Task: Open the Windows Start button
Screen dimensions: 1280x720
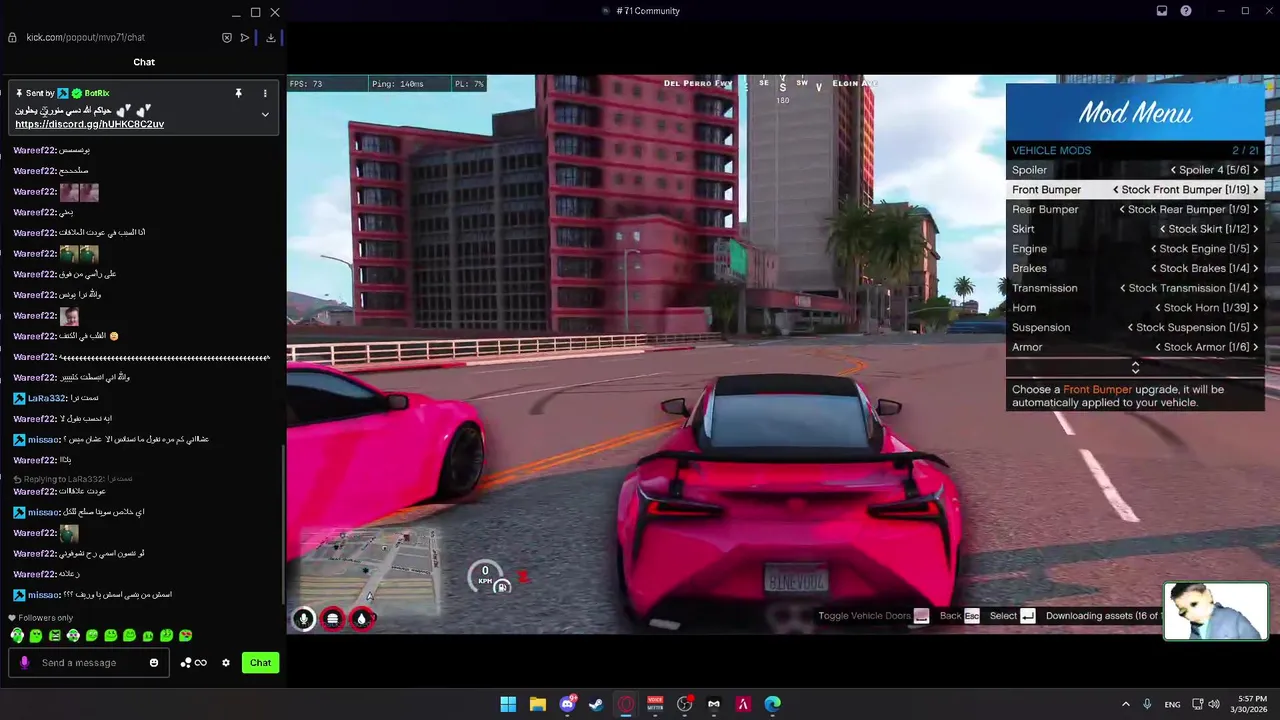Action: click(508, 704)
